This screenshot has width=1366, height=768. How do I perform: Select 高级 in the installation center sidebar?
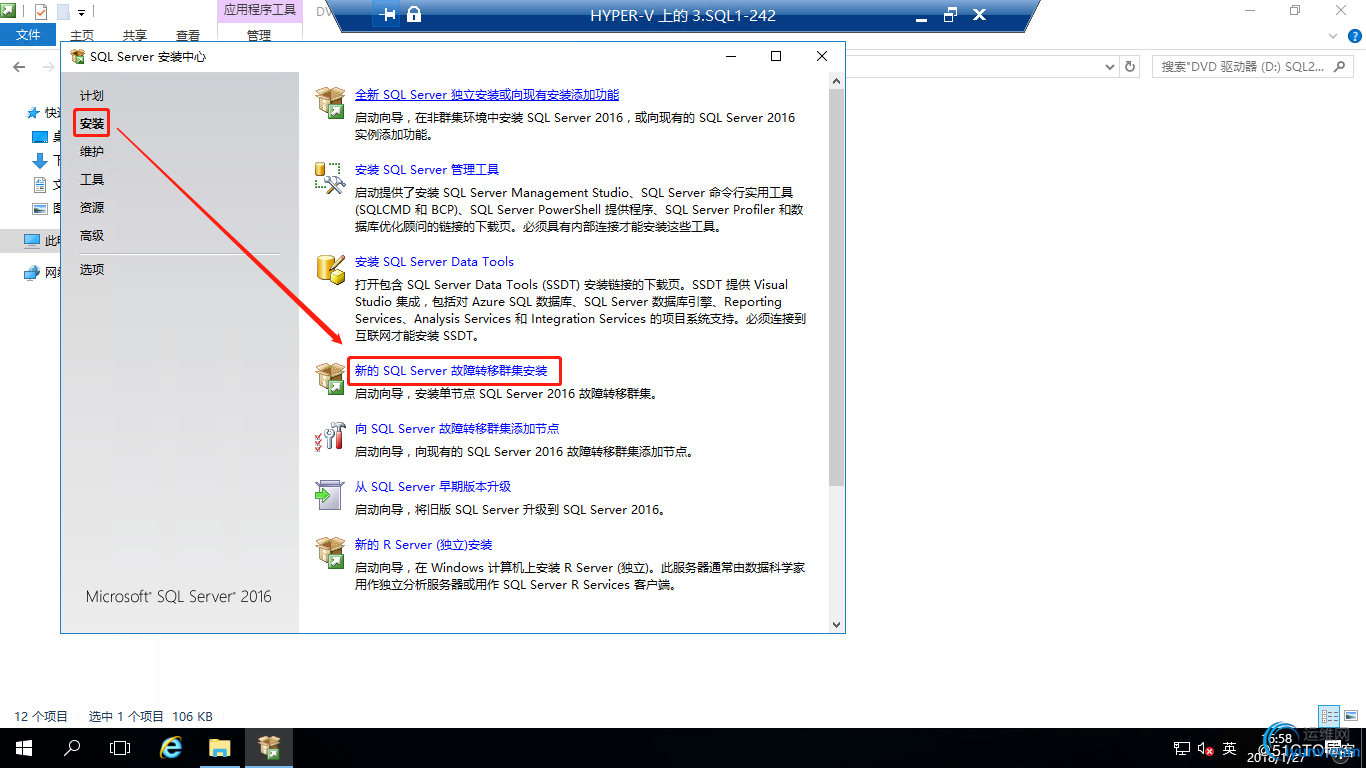(x=92, y=236)
